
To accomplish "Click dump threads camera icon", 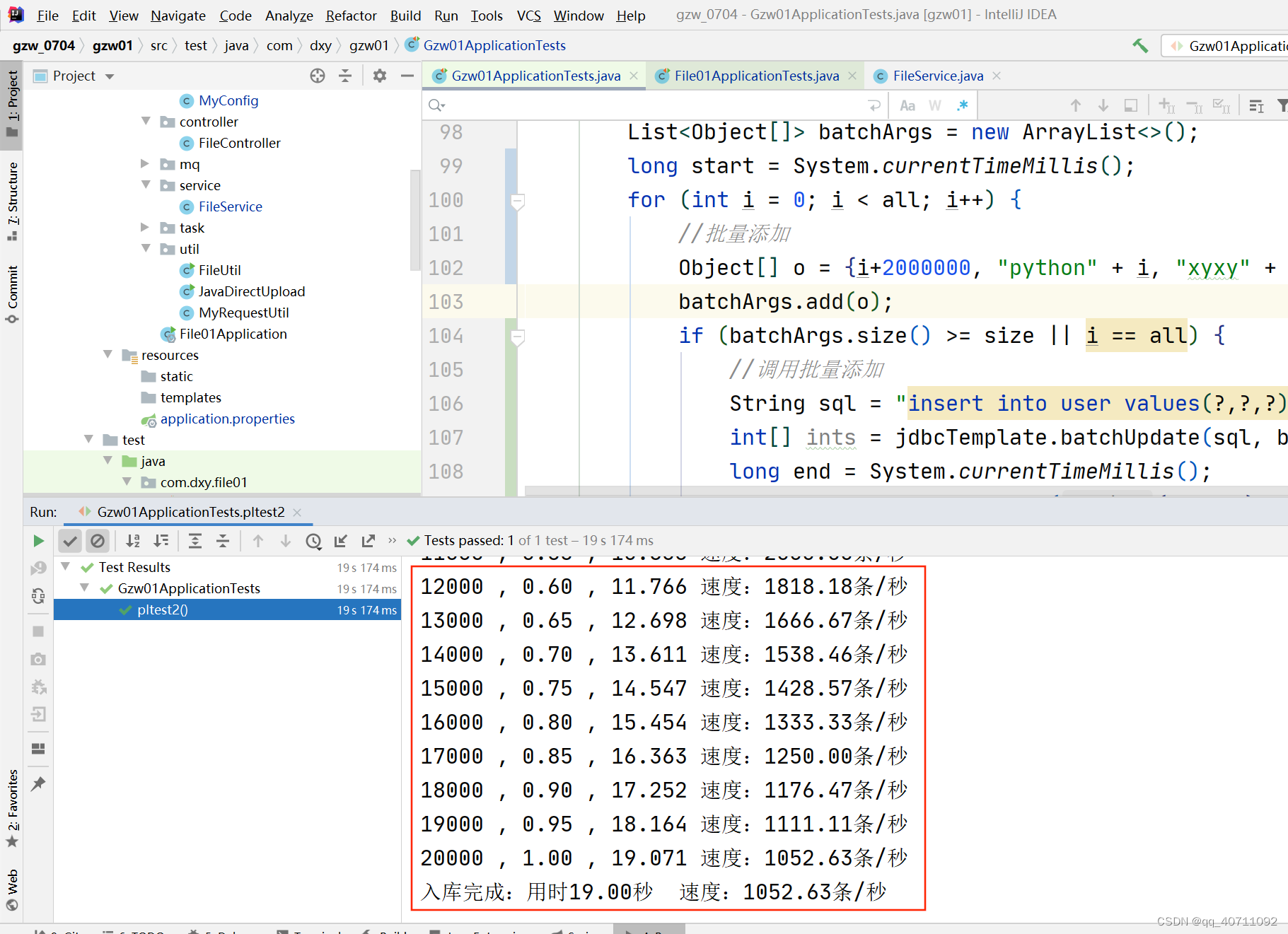I will pos(38,659).
